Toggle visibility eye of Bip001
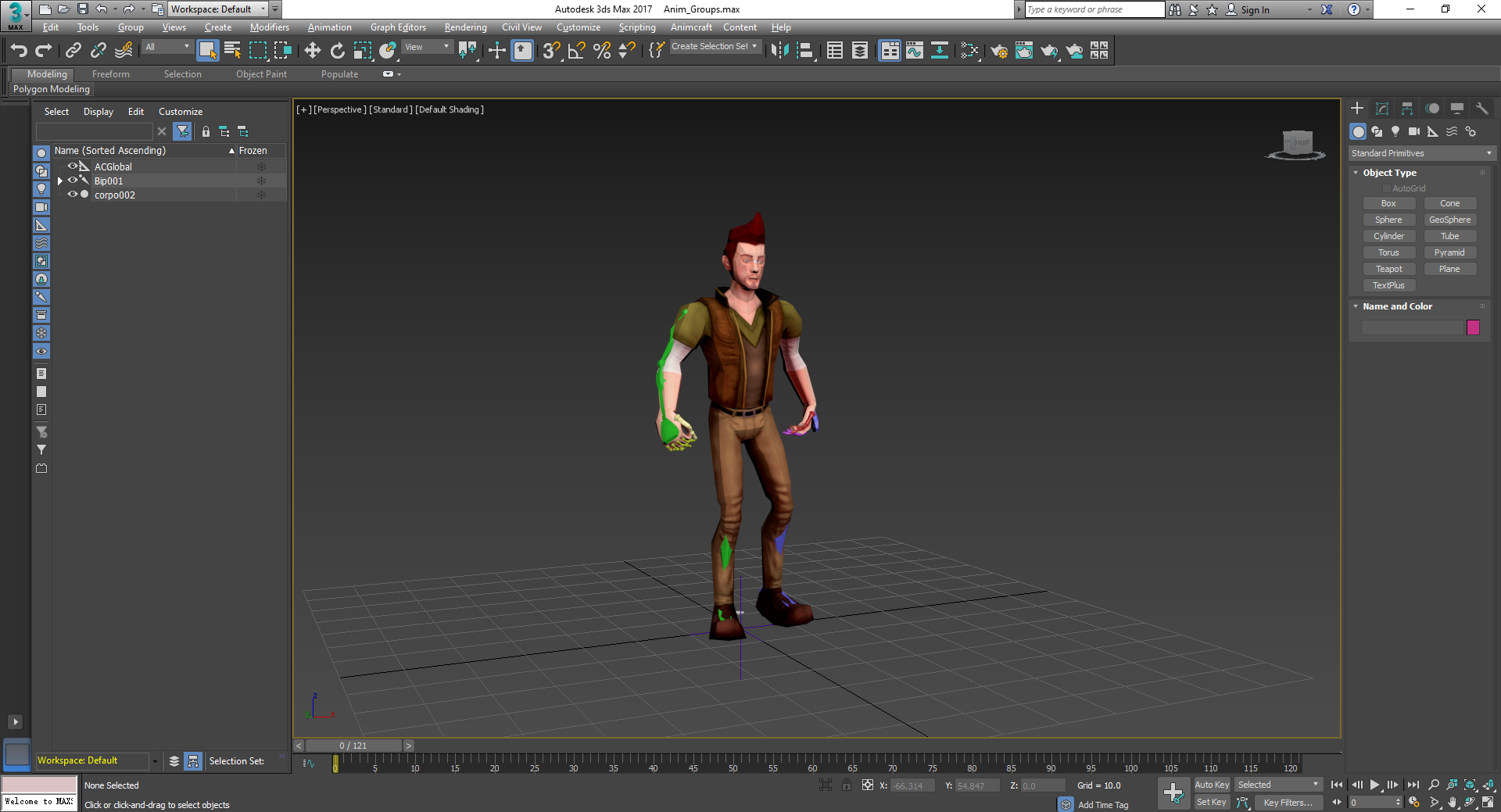Image resolution: width=1501 pixels, height=812 pixels. coord(73,181)
